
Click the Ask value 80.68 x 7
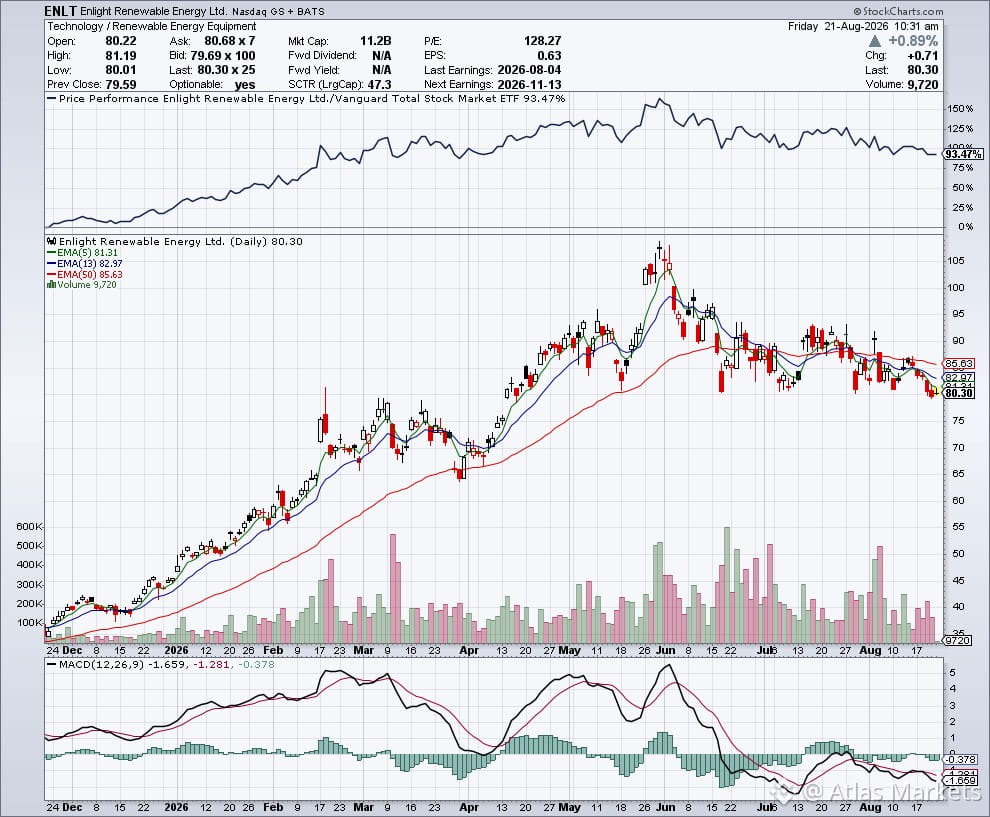pyautogui.click(x=230, y=41)
